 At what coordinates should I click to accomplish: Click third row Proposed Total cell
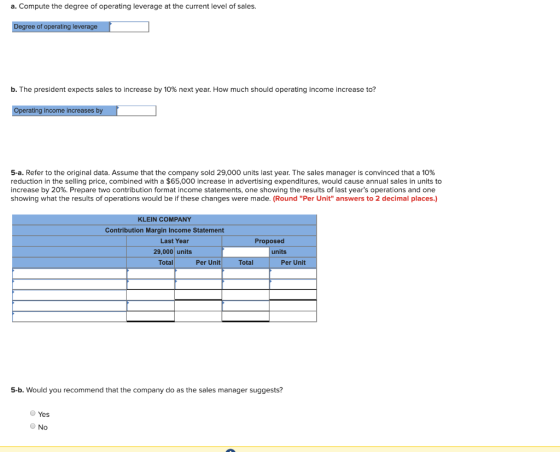246,295
